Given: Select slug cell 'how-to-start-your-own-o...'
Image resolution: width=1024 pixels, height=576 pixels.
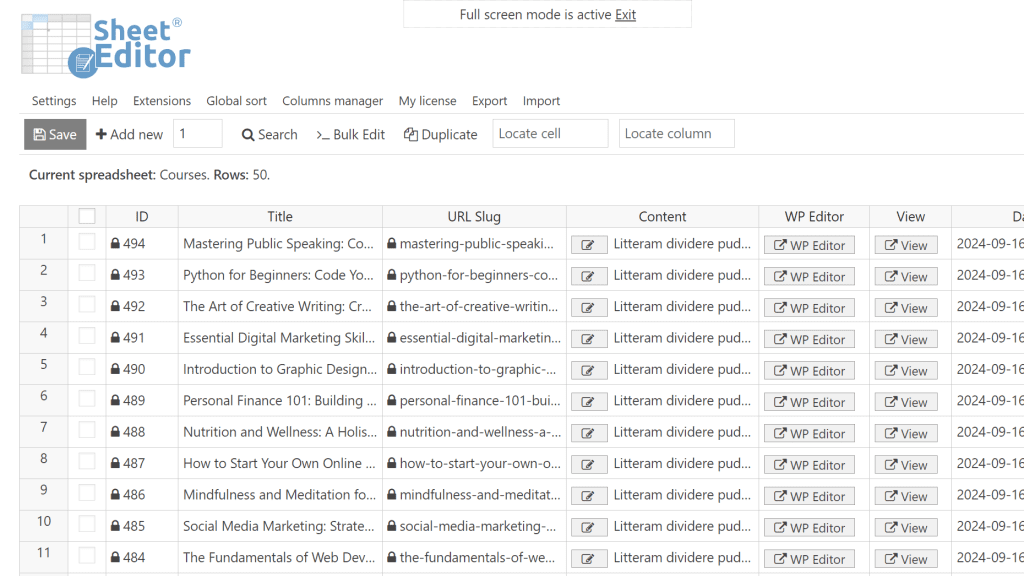Looking at the screenshot, I should pyautogui.click(x=474, y=463).
